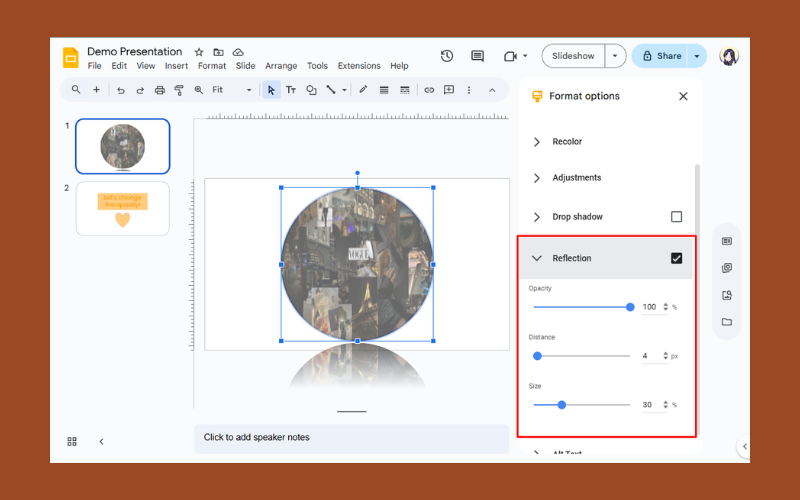The width and height of the screenshot is (800, 500).
Task: Select the line tool
Action: [331, 90]
